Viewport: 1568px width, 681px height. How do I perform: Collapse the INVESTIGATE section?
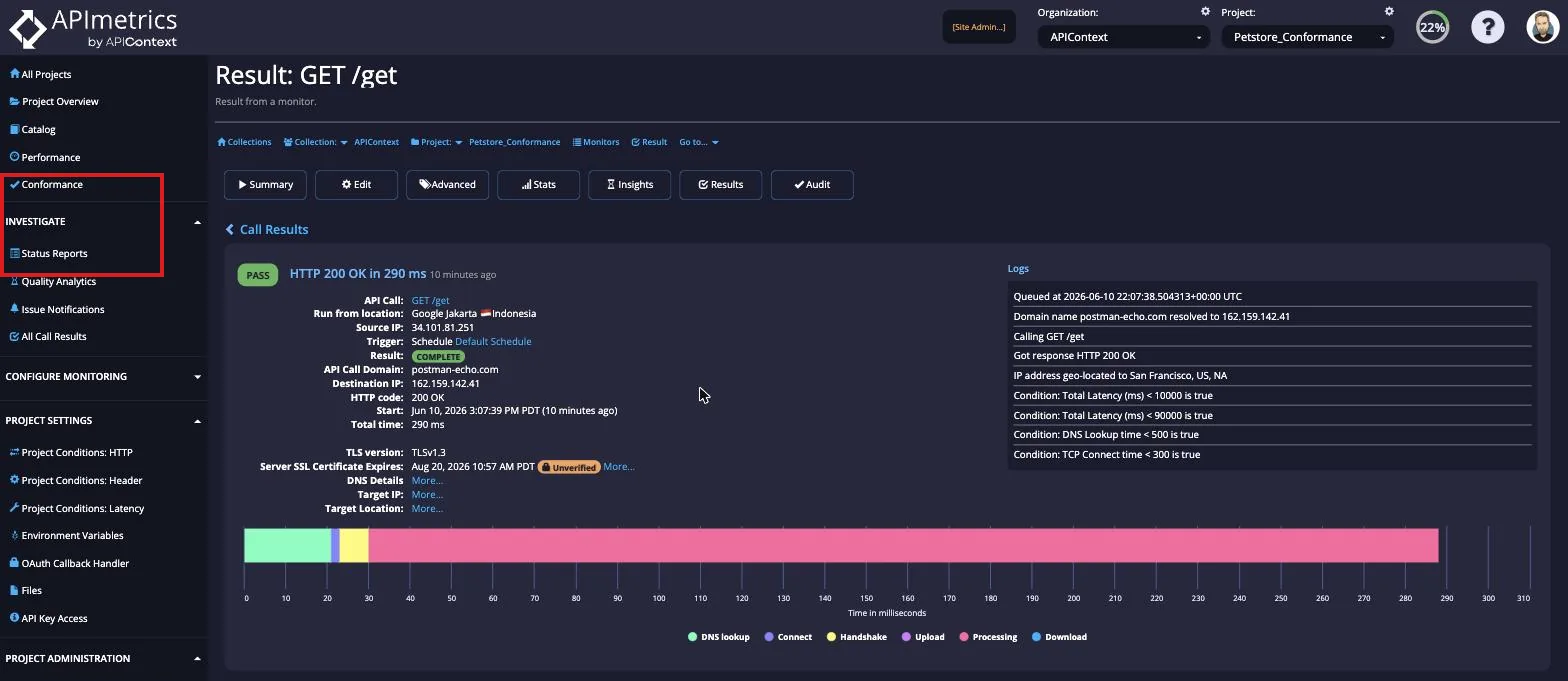coord(197,222)
